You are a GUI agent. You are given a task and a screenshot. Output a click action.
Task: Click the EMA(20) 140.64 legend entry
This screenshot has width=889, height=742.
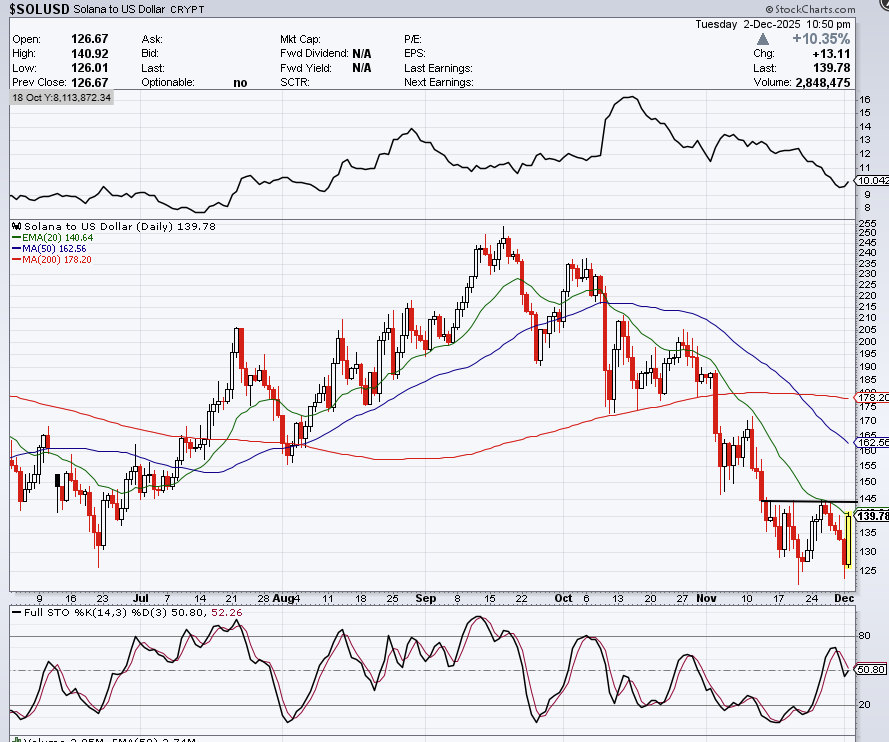[52, 238]
